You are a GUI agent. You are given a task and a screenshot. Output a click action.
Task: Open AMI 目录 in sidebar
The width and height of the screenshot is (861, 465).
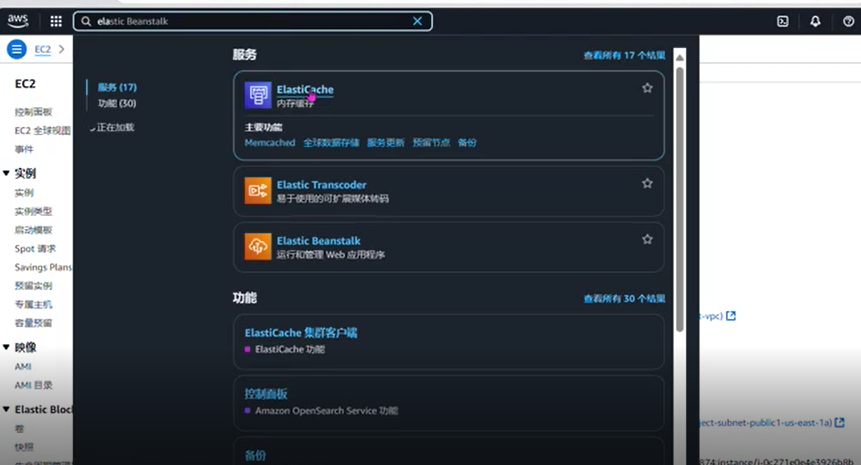33,385
